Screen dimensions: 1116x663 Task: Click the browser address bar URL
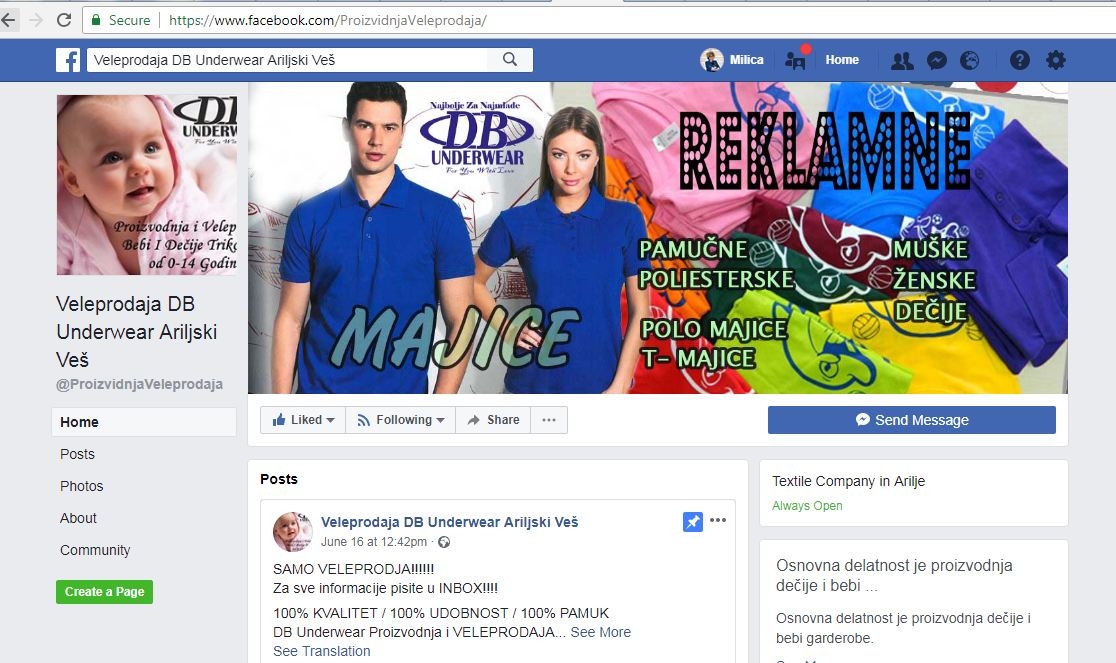[327, 20]
